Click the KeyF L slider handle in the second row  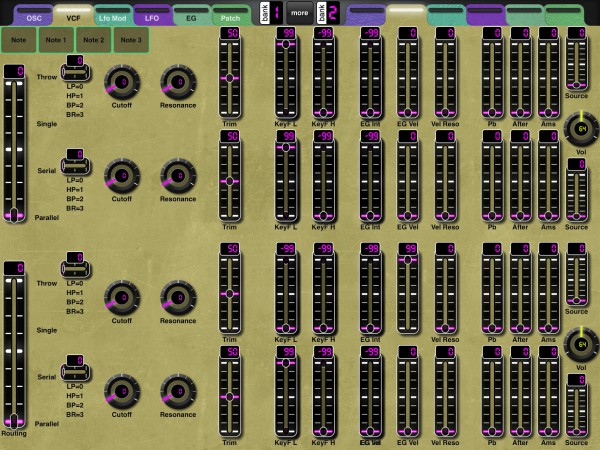(286, 147)
